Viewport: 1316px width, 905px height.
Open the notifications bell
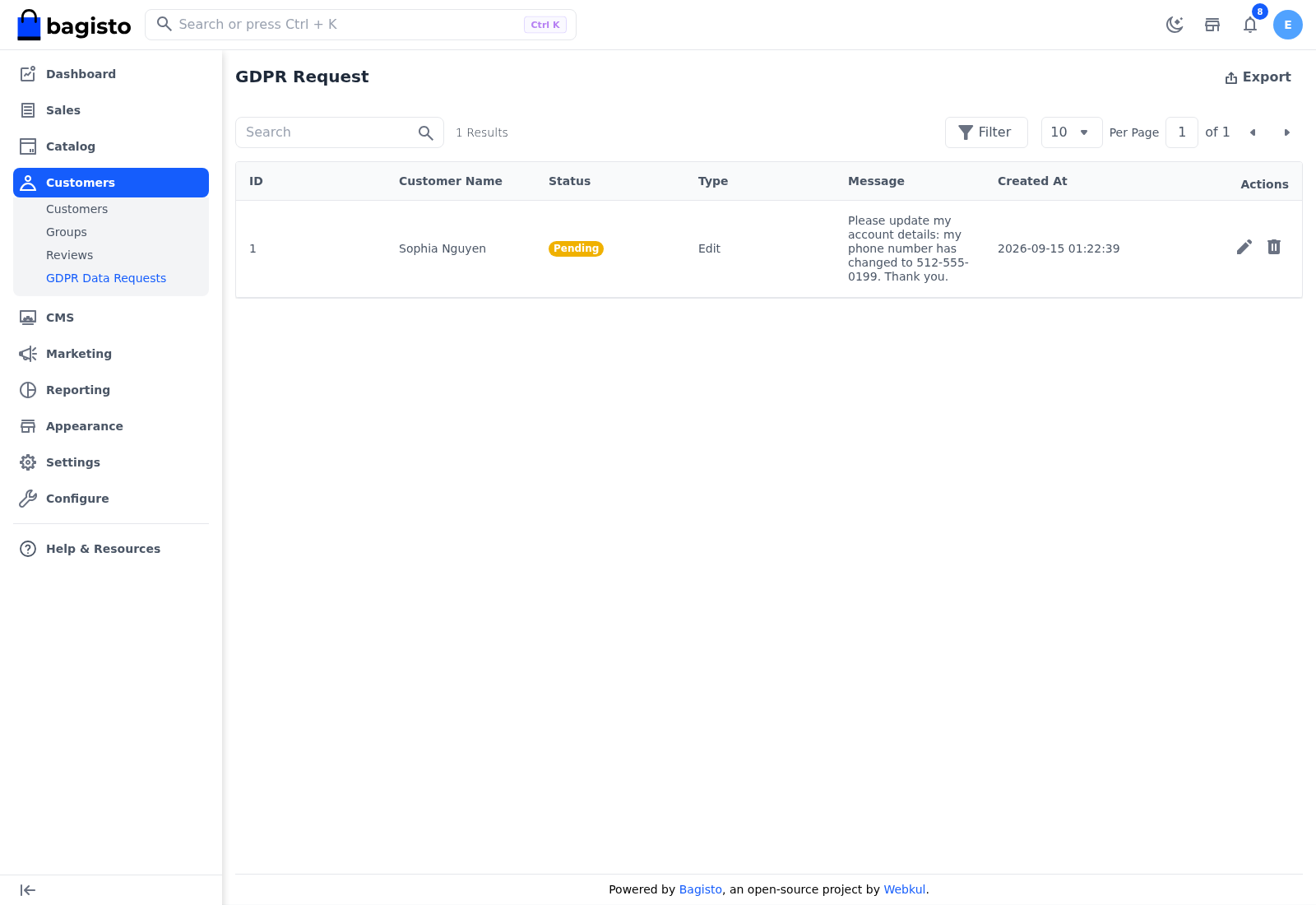click(1250, 25)
